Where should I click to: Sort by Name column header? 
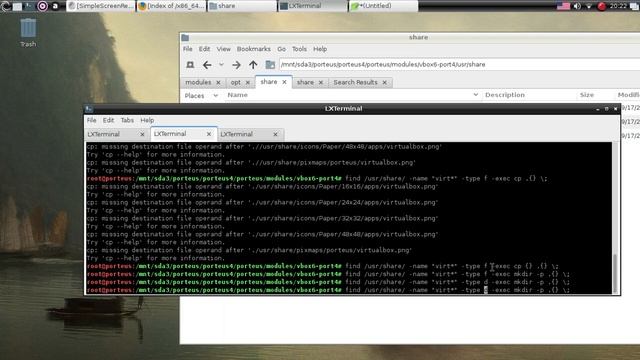(x=238, y=95)
